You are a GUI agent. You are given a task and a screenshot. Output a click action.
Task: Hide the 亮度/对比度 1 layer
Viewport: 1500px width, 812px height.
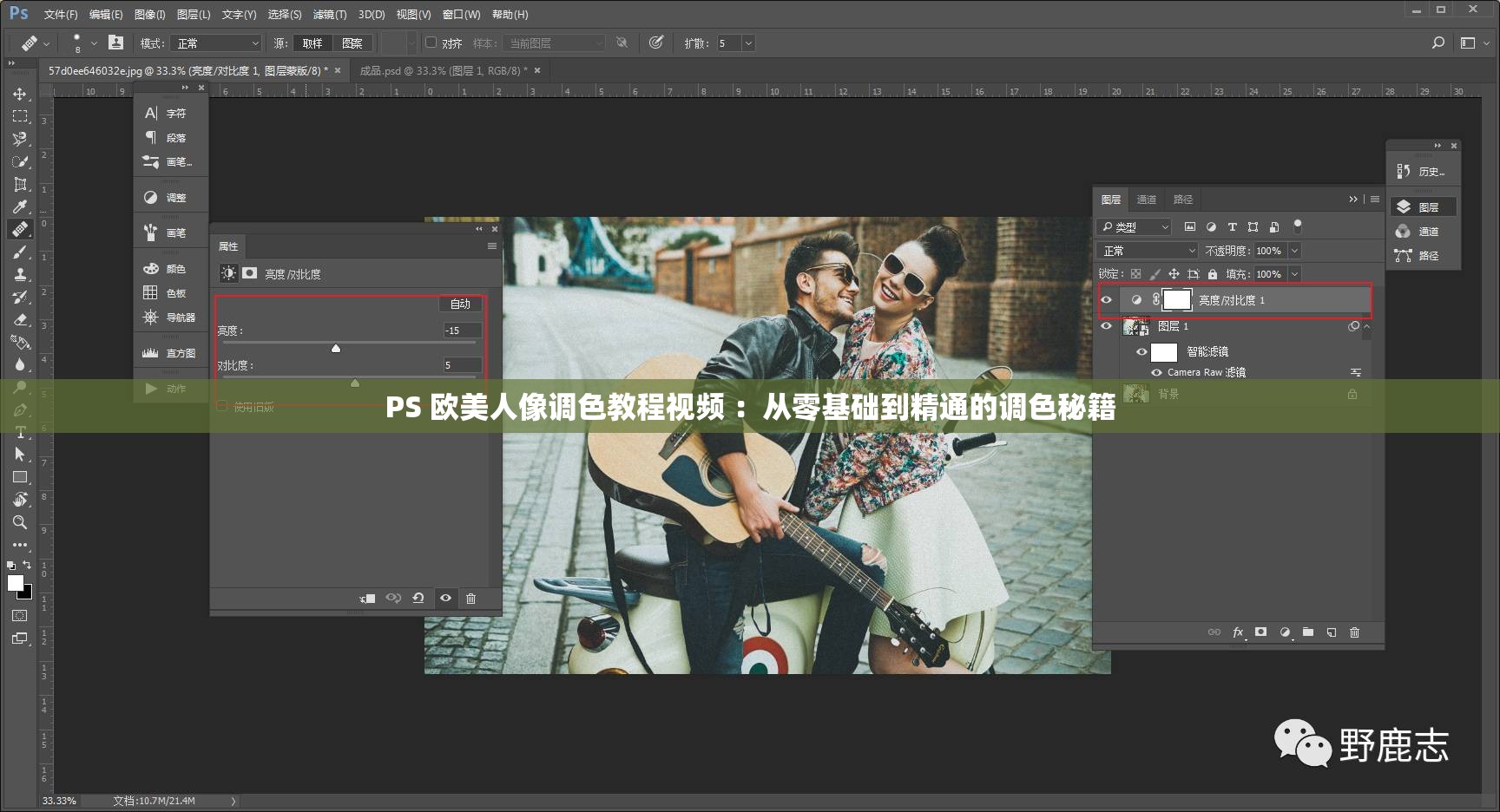[x=1106, y=300]
